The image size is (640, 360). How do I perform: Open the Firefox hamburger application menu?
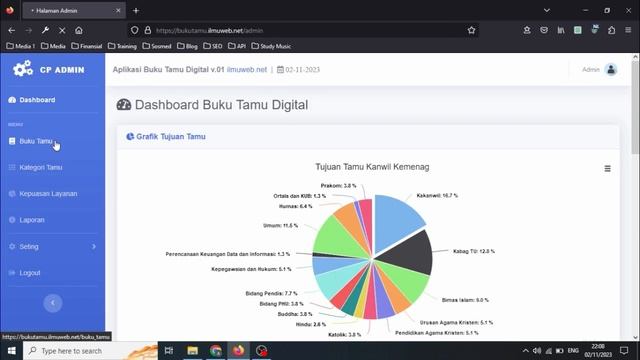coord(628,30)
